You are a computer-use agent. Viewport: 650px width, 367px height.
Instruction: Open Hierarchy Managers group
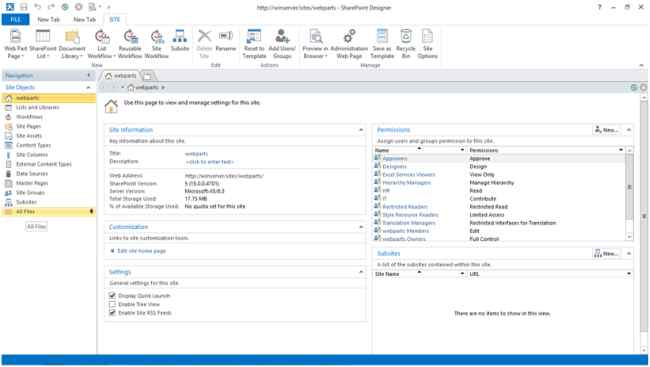406,182
